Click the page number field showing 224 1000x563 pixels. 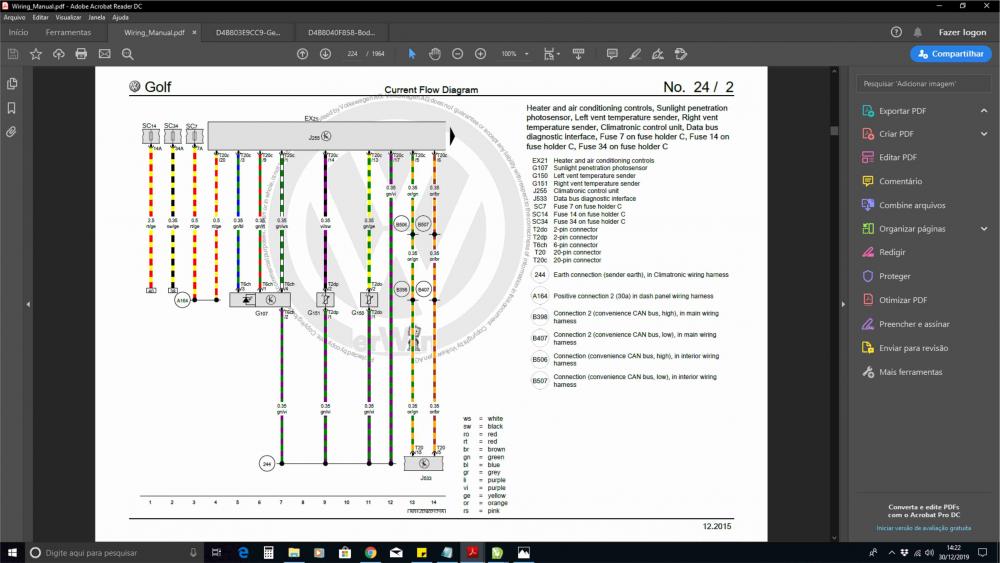[353, 54]
